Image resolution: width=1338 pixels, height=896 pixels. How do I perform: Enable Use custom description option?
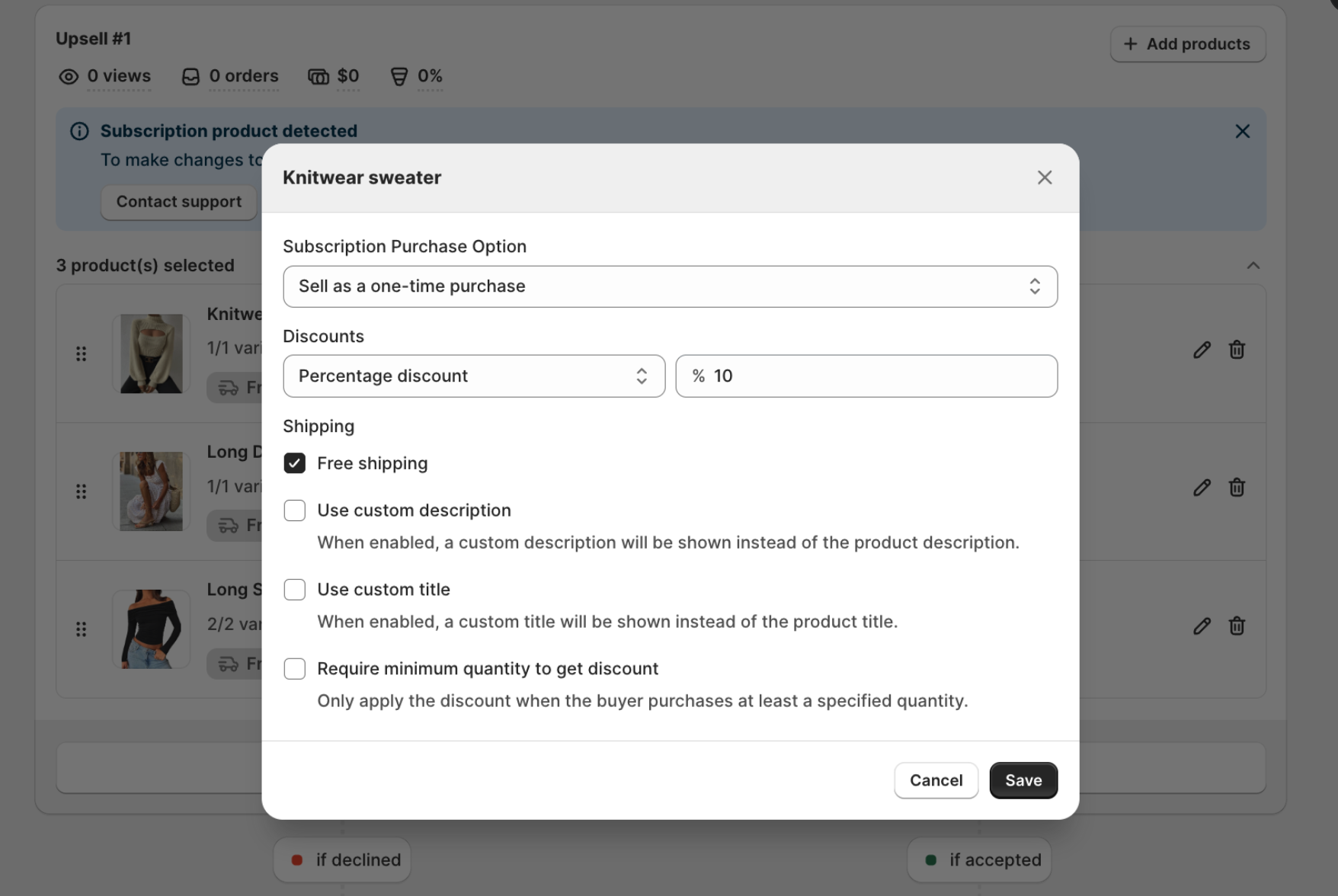[x=294, y=510]
